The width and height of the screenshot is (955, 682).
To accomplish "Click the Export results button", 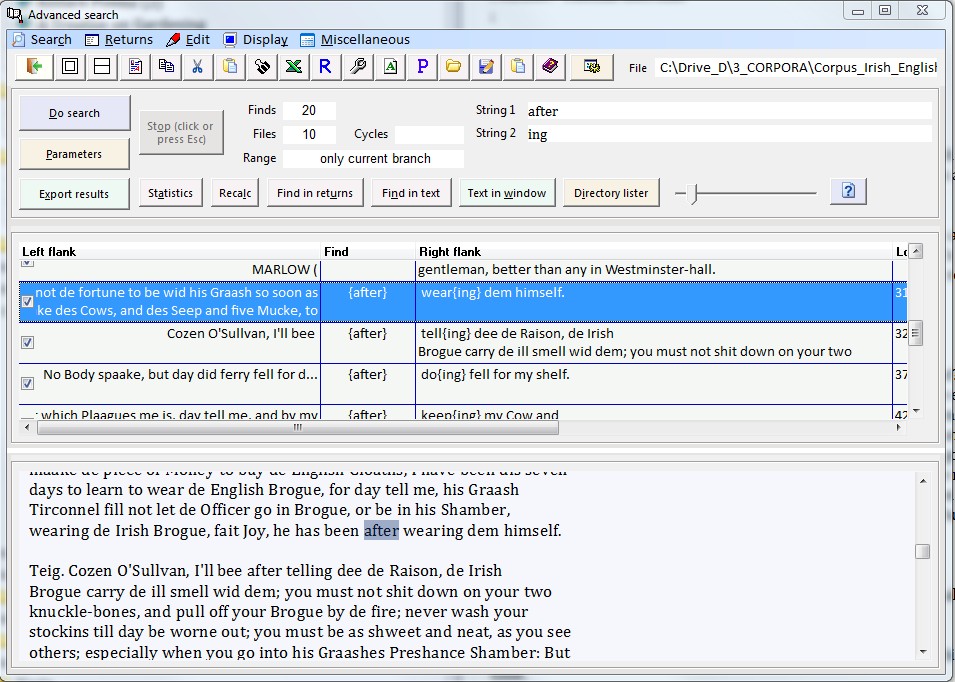I will coord(74,194).
